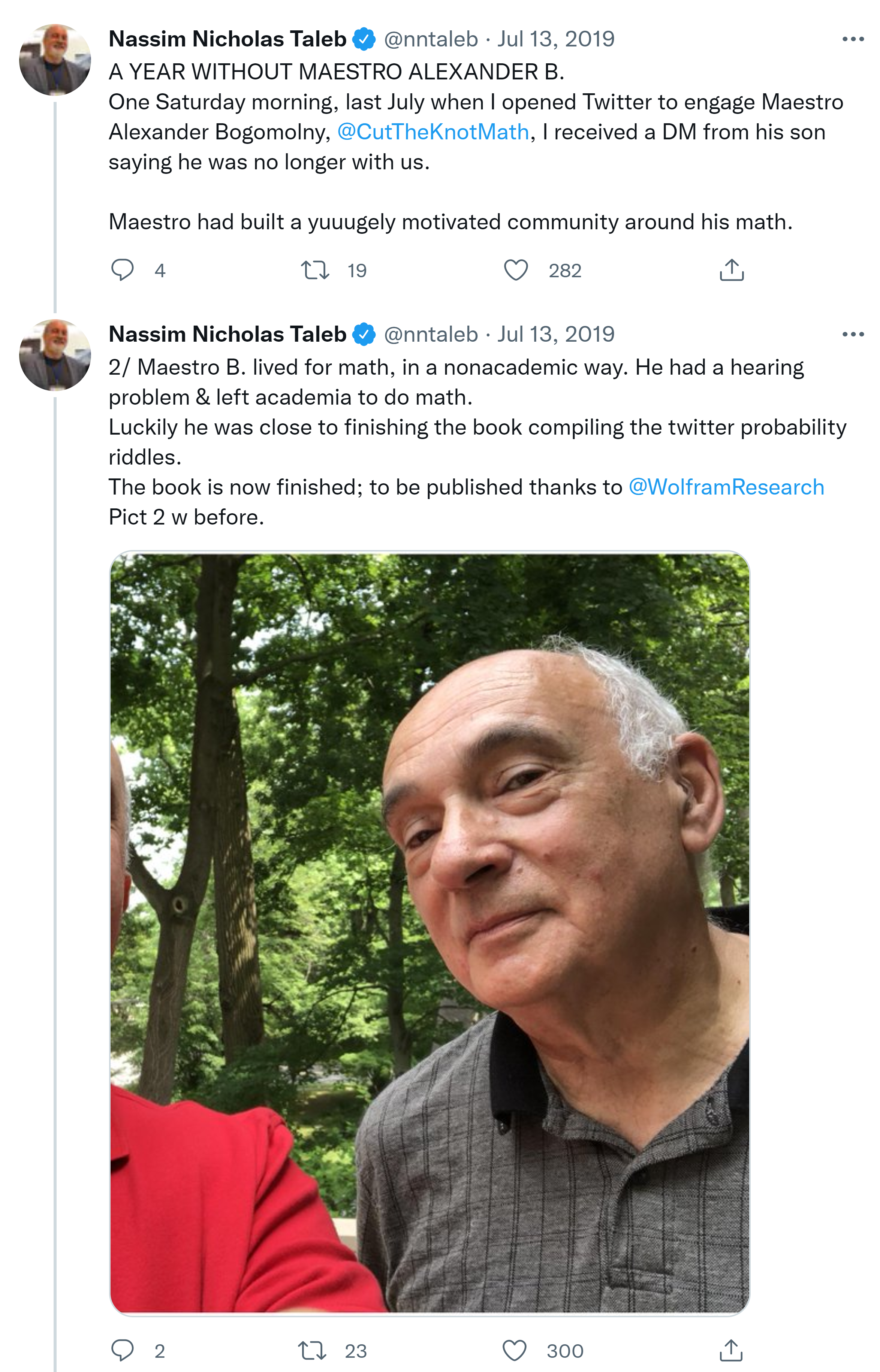Click the profile avatar on first tweet
880x1372 pixels.
(55, 60)
